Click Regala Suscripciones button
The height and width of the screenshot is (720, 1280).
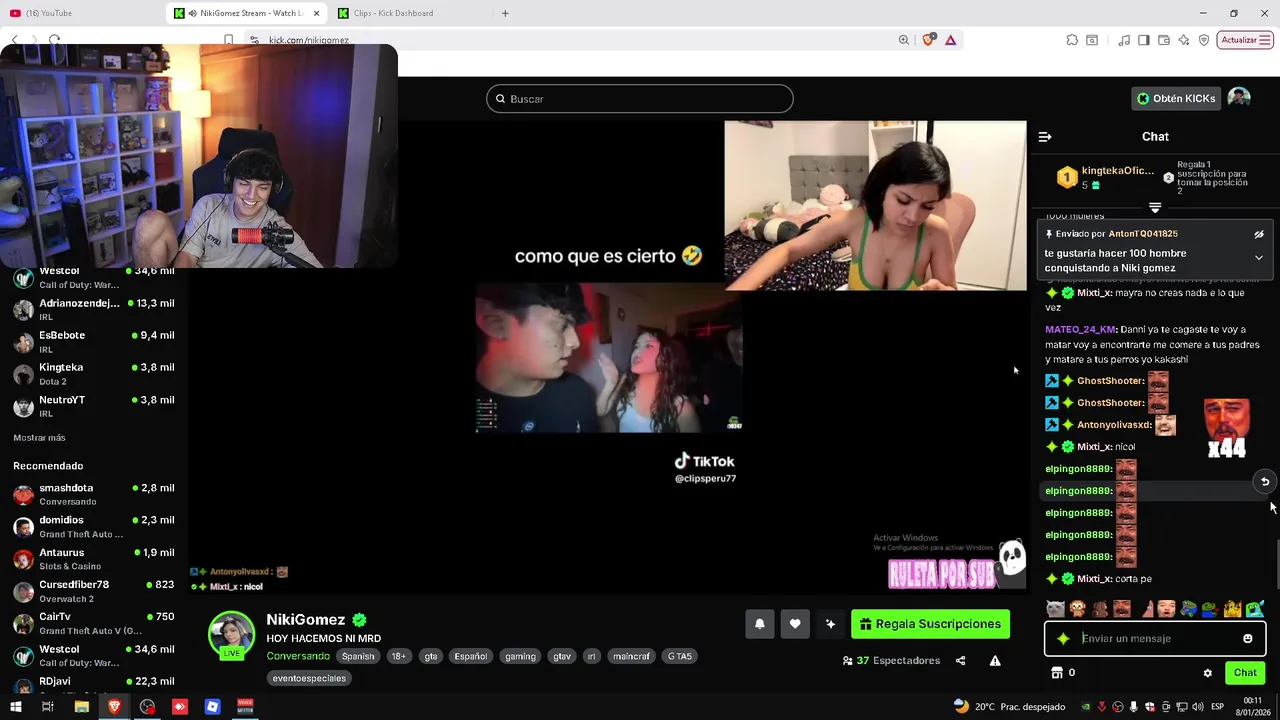pos(930,624)
